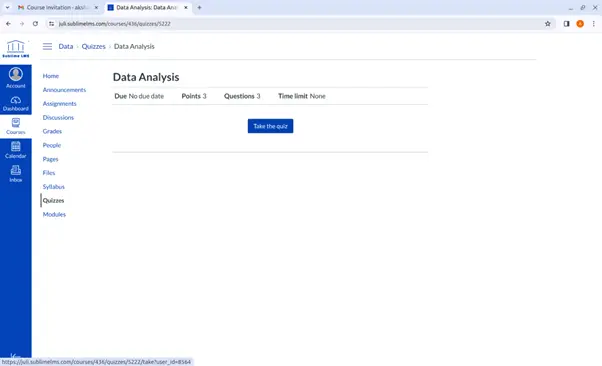
Task: Open Grades in course navigation
Action: [52, 131]
